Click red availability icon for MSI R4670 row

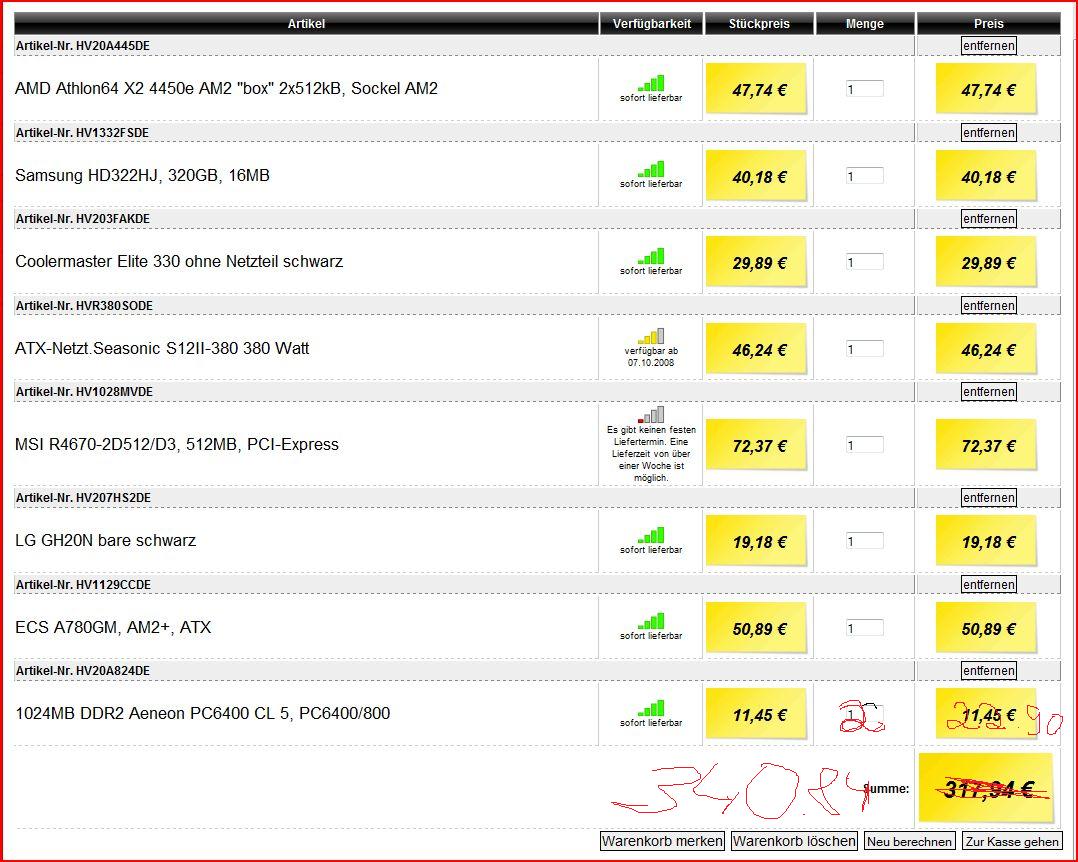(651, 415)
